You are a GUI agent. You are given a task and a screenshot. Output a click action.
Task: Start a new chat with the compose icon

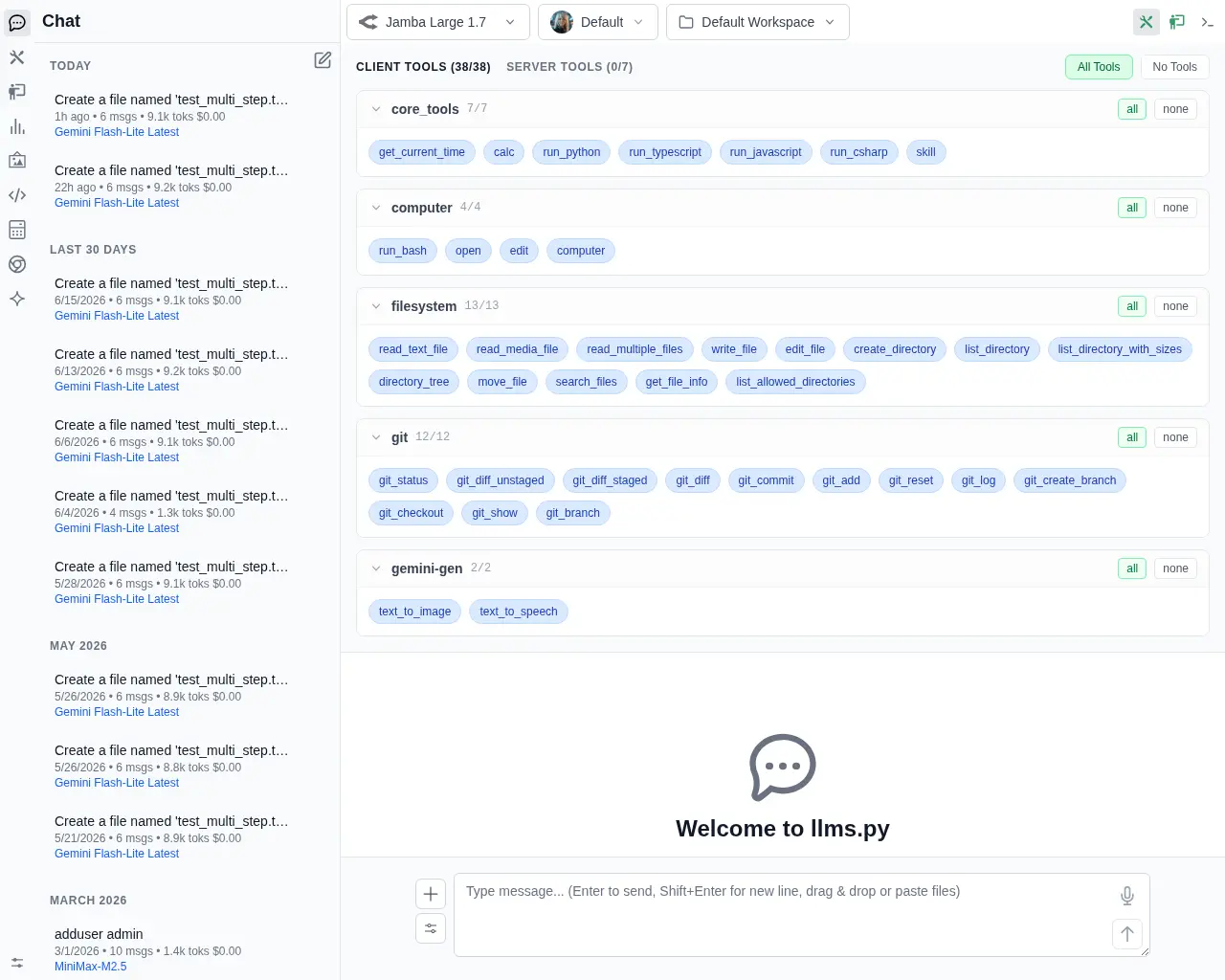pyautogui.click(x=323, y=60)
